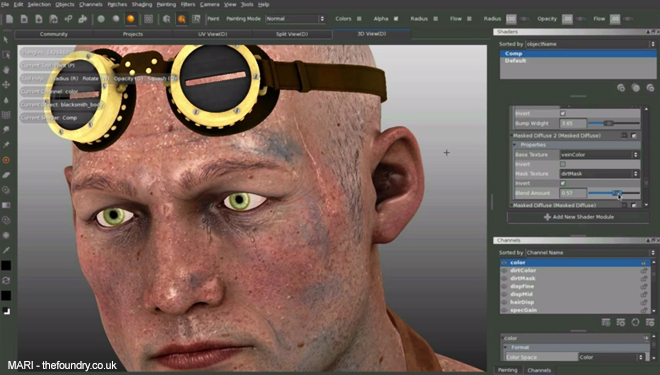660x375 pixels.
Task: Open the Filters menu
Action: point(188,4)
